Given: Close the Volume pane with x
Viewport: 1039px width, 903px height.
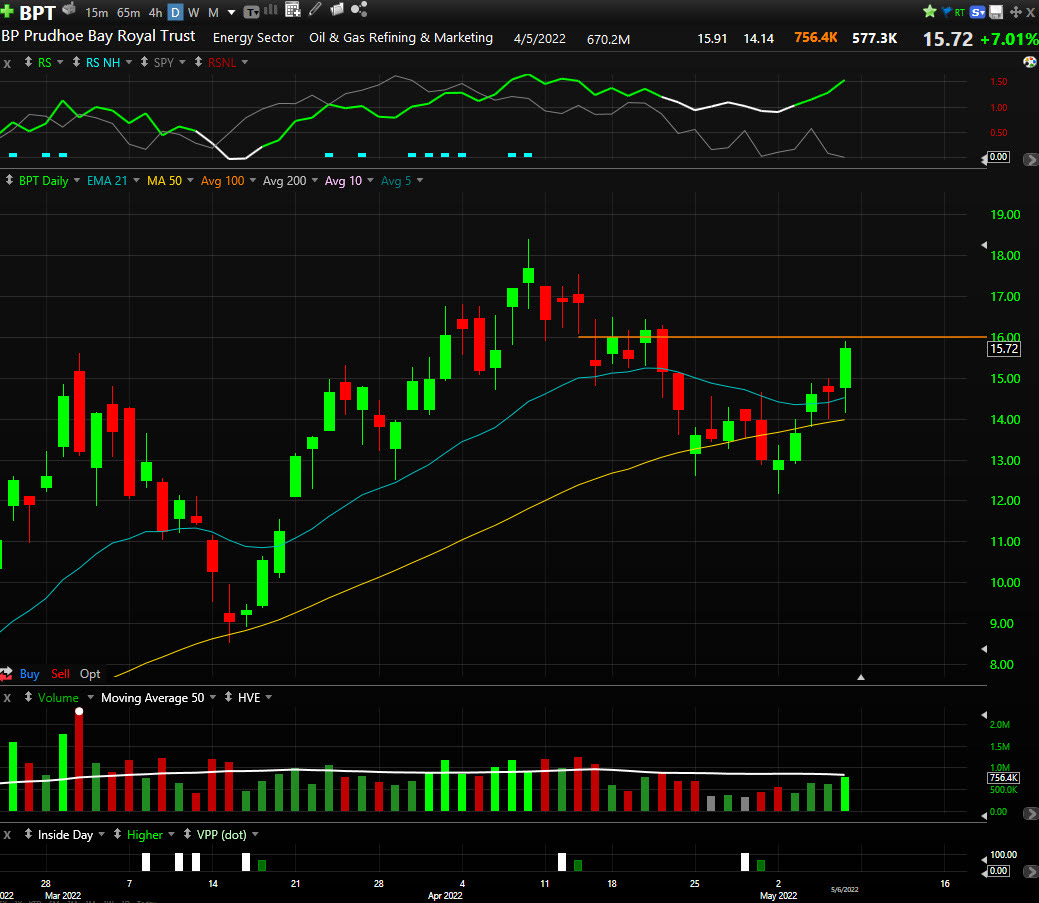Looking at the screenshot, I should tap(7, 698).
